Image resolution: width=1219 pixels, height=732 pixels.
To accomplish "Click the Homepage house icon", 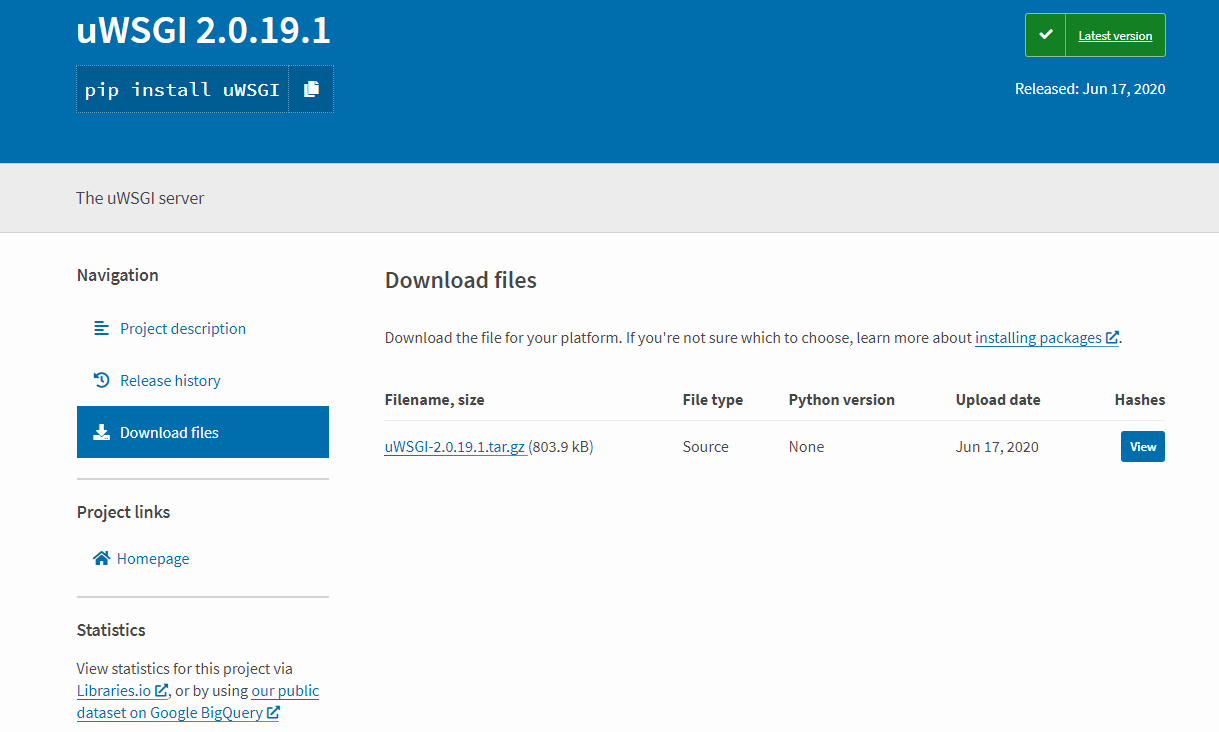I will point(101,558).
